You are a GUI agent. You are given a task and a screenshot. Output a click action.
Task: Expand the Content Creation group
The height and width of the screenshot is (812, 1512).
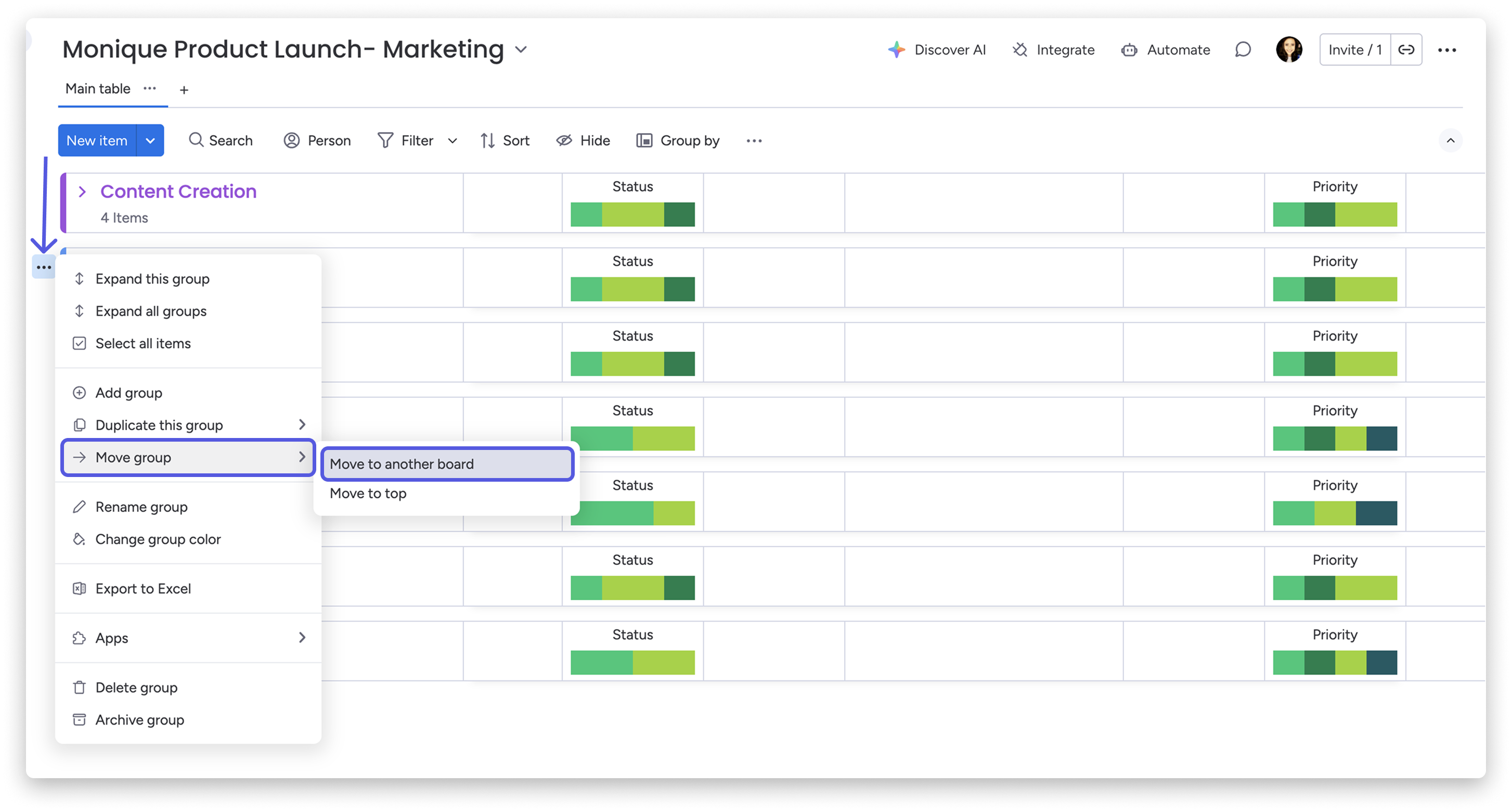click(82, 191)
